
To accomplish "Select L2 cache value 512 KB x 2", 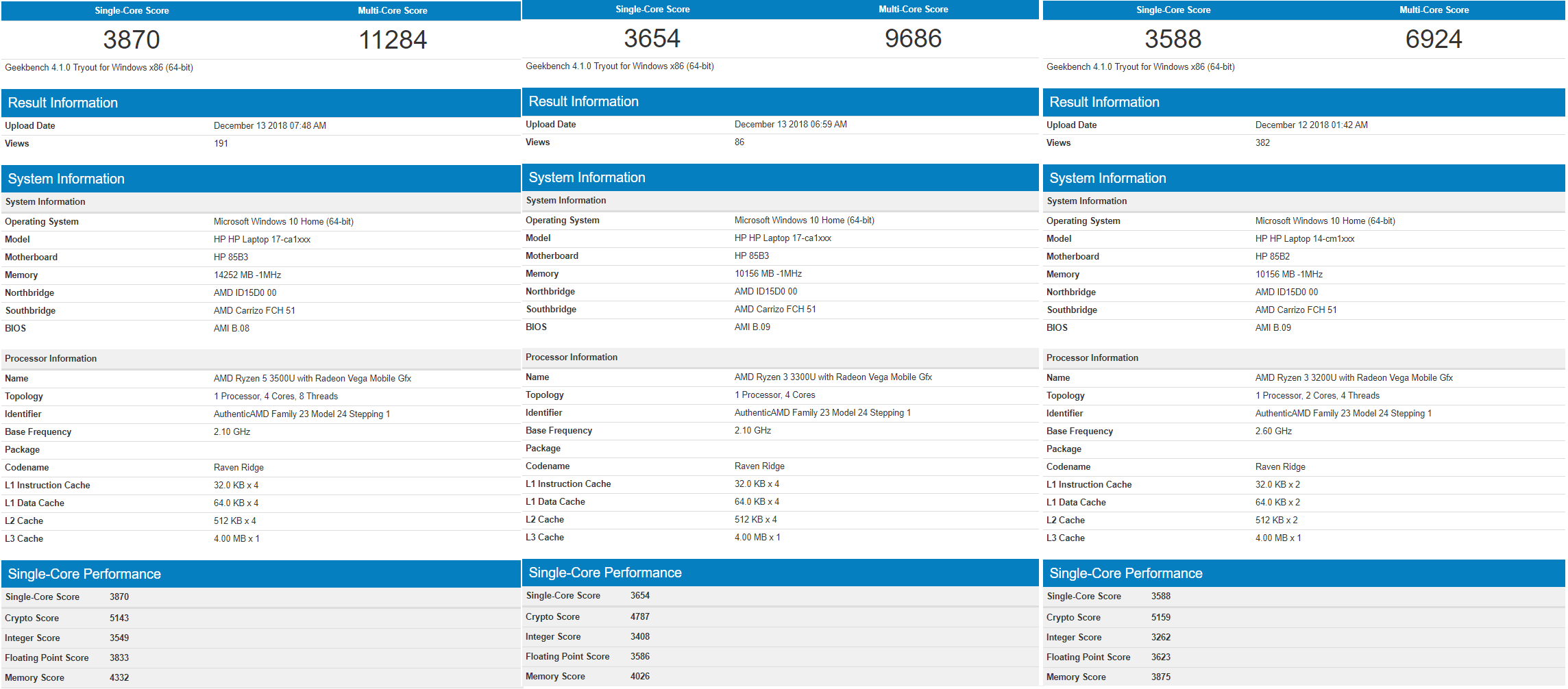I will click(x=1276, y=520).
